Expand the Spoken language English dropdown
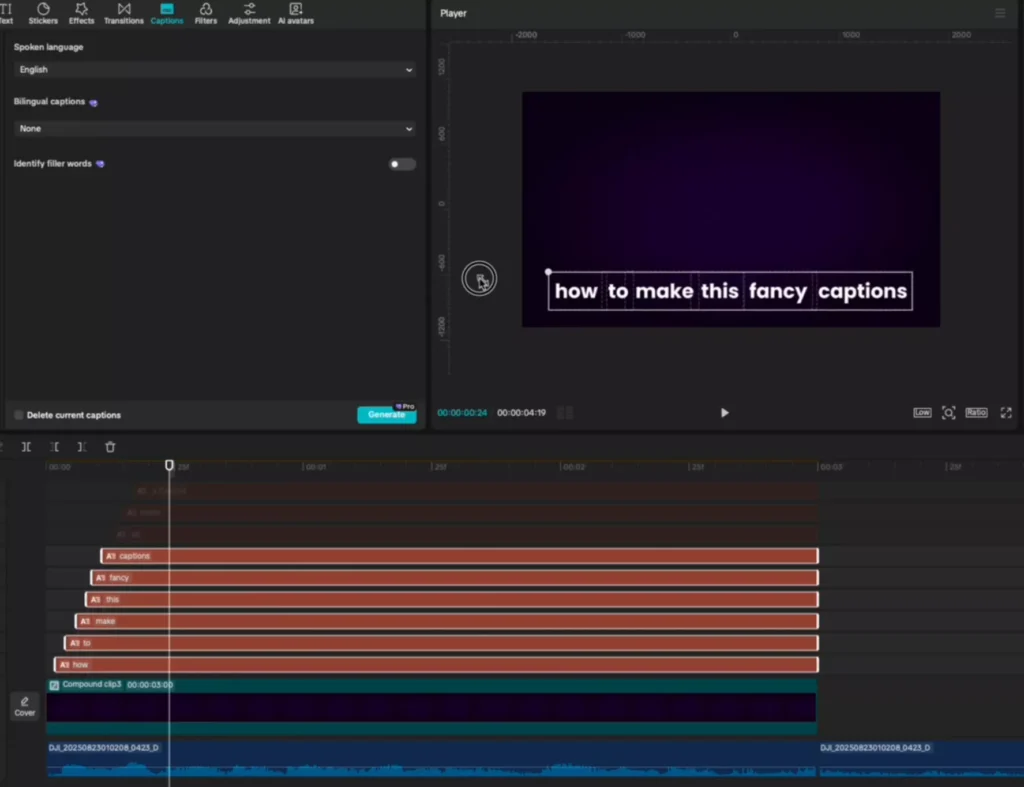The height and width of the screenshot is (787, 1024). tap(215, 70)
